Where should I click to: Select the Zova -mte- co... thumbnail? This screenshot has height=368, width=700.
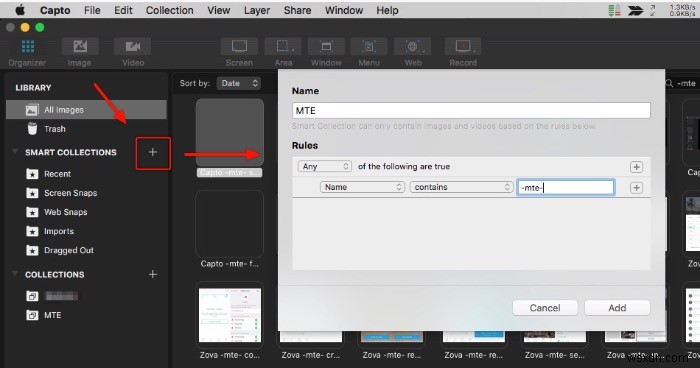pos(229,315)
